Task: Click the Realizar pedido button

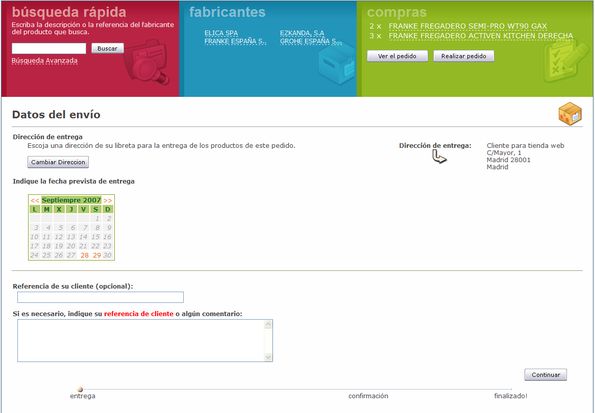Action: 464,56
